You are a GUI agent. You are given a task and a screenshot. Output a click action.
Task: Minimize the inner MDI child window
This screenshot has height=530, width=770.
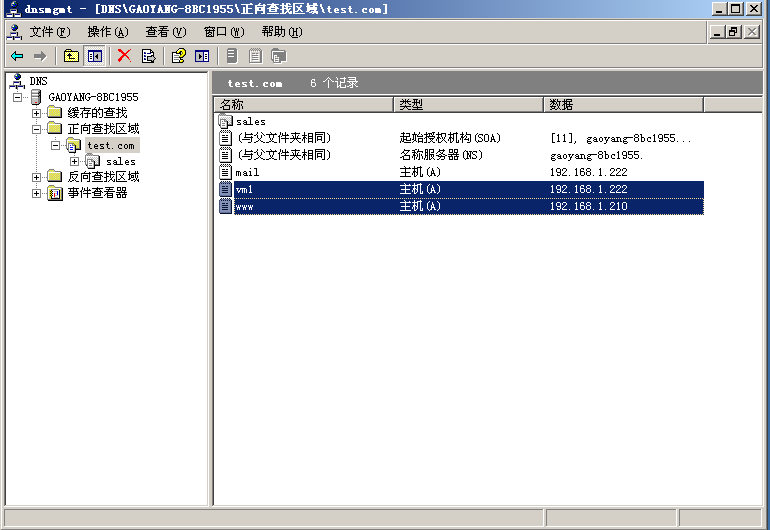click(x=718, y=32)
